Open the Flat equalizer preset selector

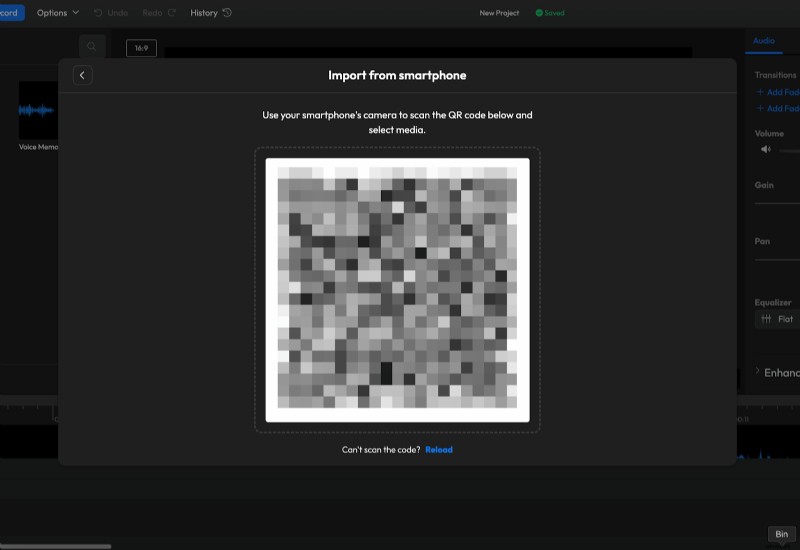(777, 319)
